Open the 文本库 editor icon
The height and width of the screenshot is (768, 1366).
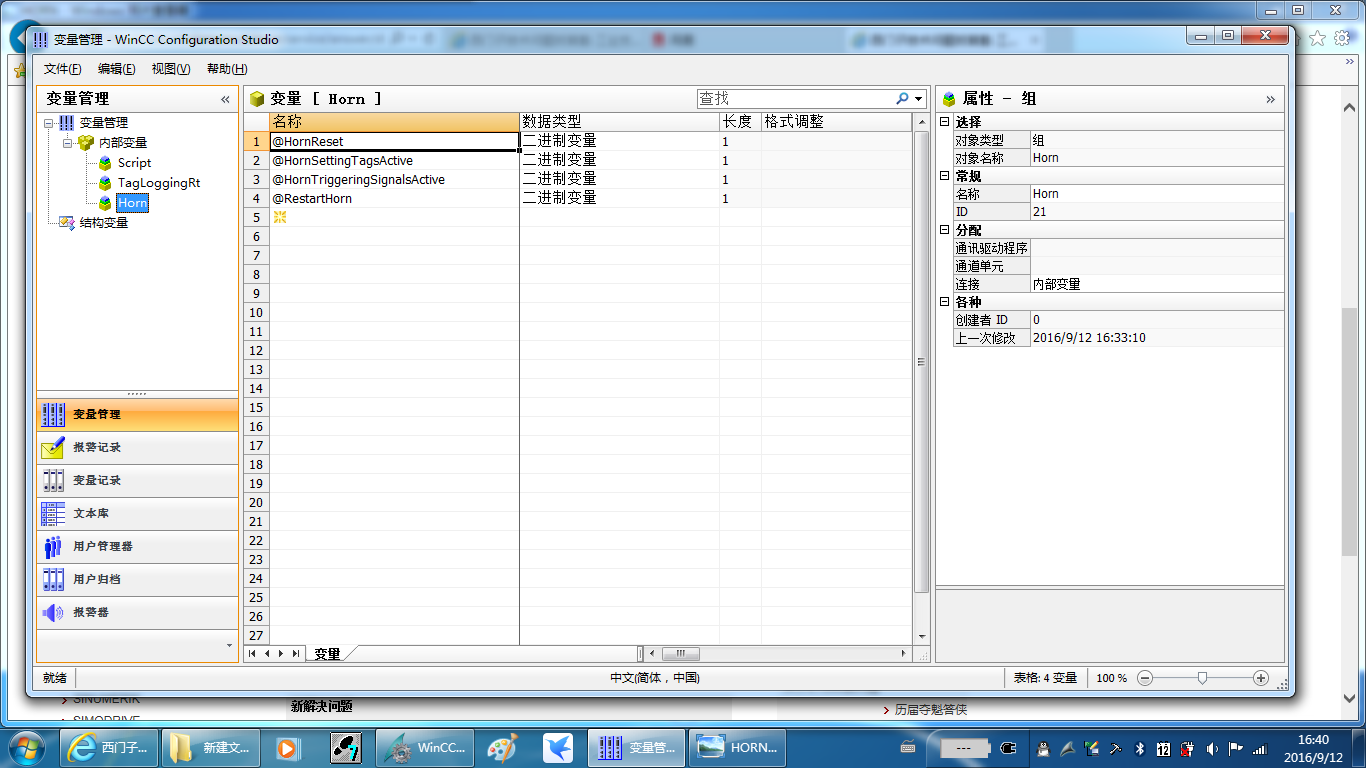[53, 514]
